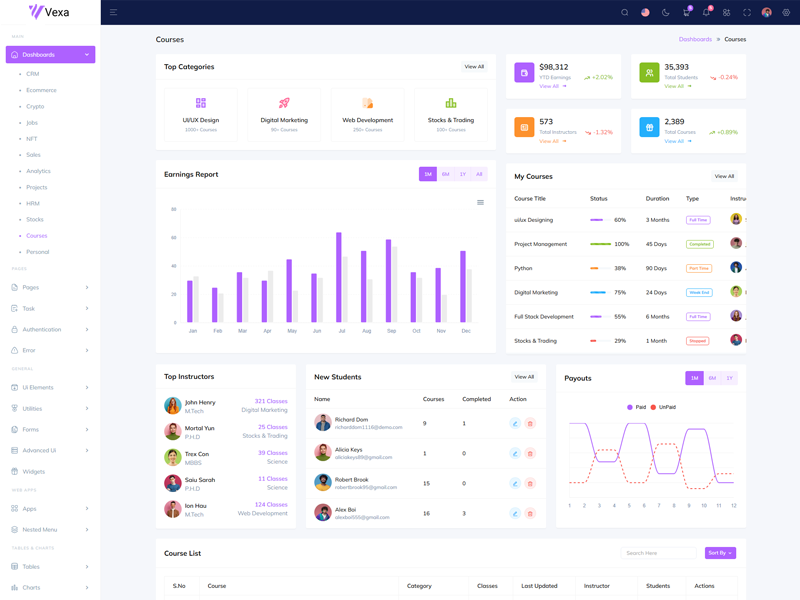Open the shopping cart icon in header

(x=686, y=12)
